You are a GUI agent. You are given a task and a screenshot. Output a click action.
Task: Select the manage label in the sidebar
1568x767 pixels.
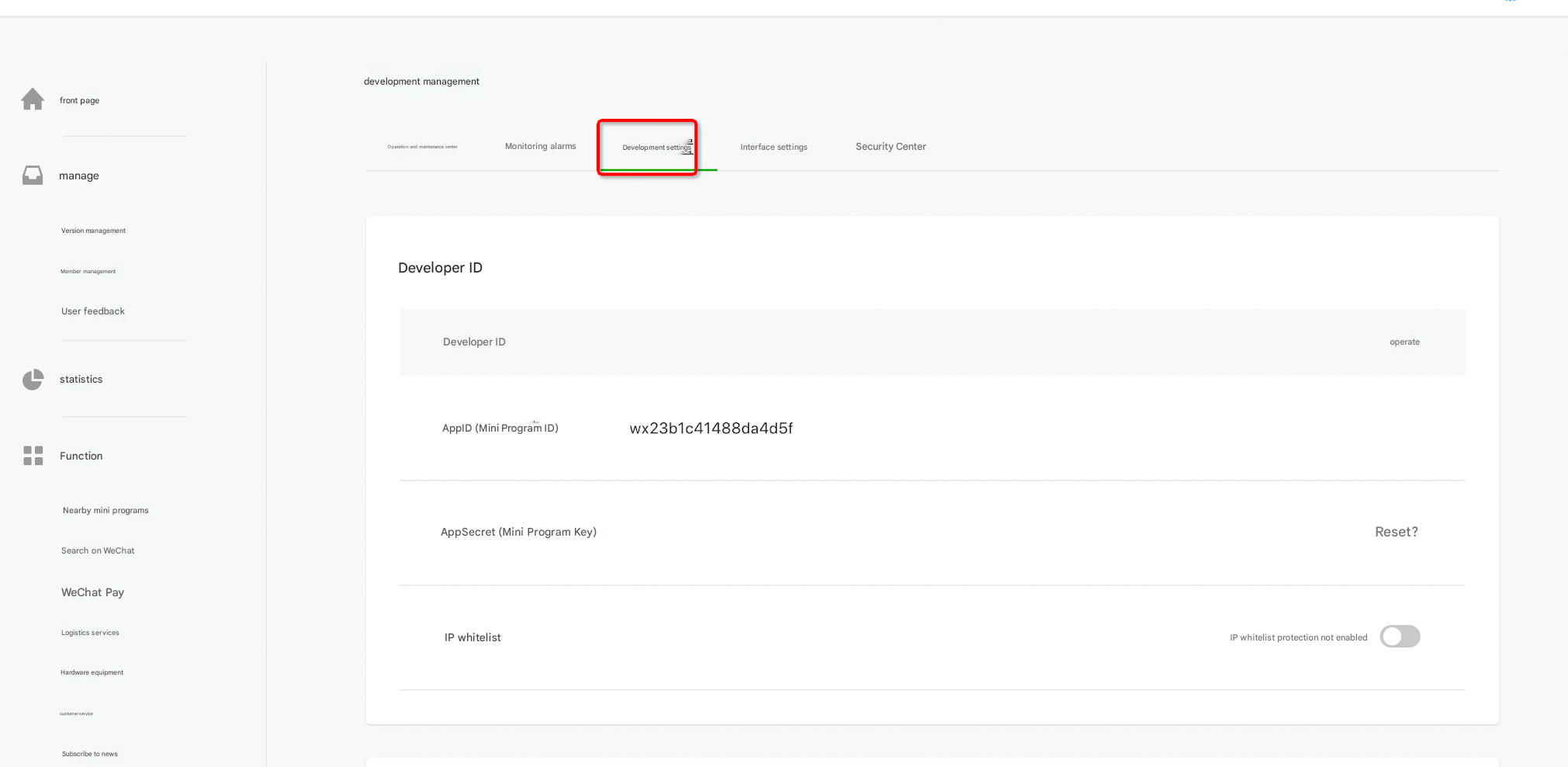(x=79, y=175)
